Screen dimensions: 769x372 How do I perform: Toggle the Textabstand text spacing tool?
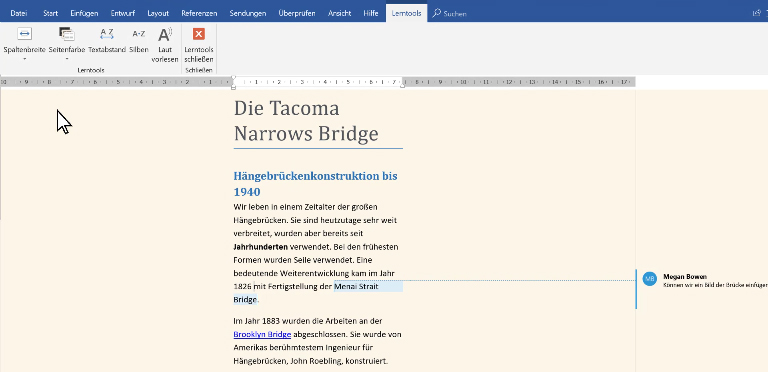point(107,40)
